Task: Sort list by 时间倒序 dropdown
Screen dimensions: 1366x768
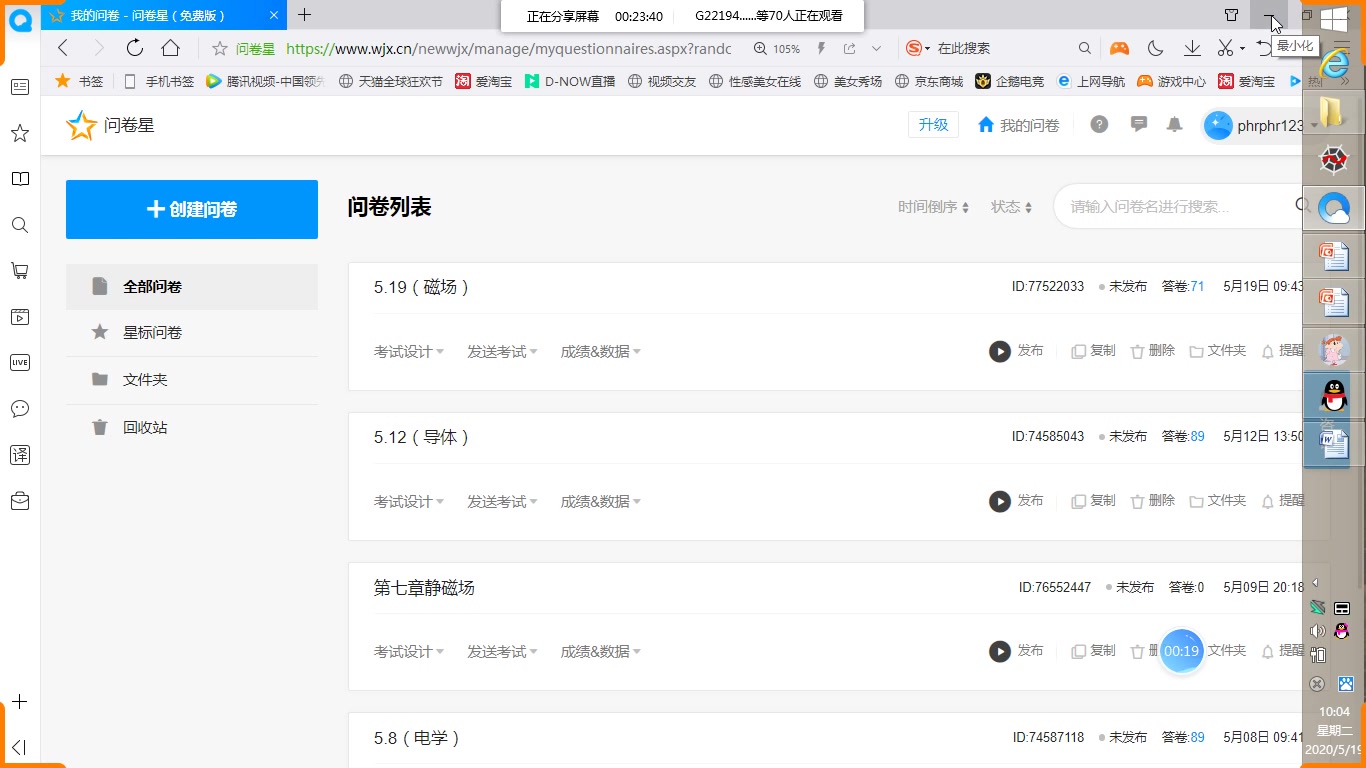Action: coord(934,207)
